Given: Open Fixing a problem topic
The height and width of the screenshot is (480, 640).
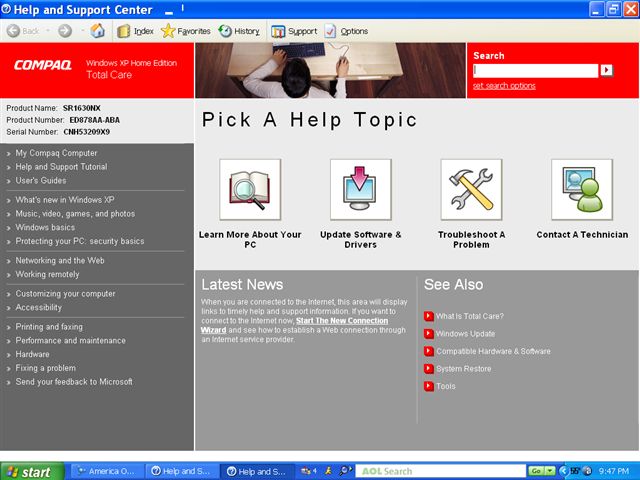Looking at the screenshot, I should pos(46,368).
